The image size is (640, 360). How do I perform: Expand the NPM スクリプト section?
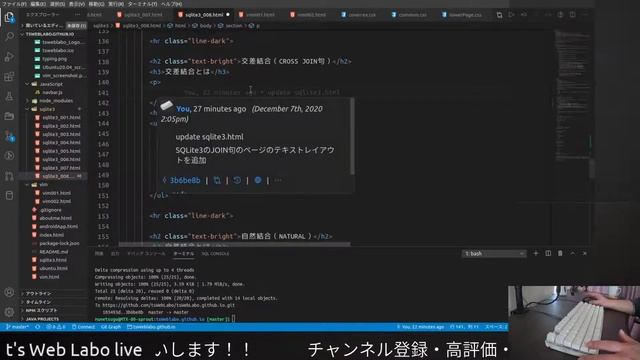(41, 310)
